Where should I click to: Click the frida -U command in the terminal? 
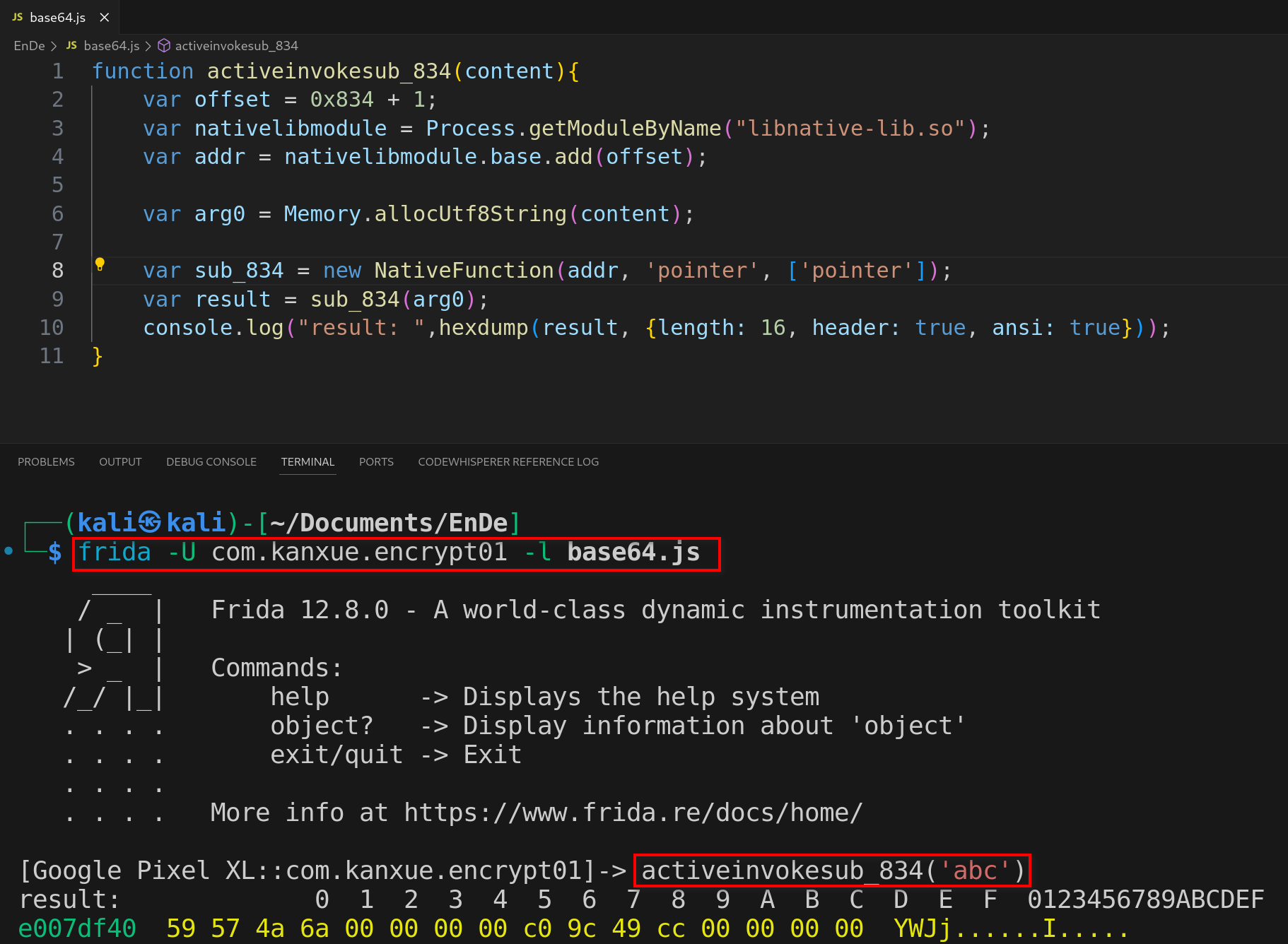[x=390, y=552]
